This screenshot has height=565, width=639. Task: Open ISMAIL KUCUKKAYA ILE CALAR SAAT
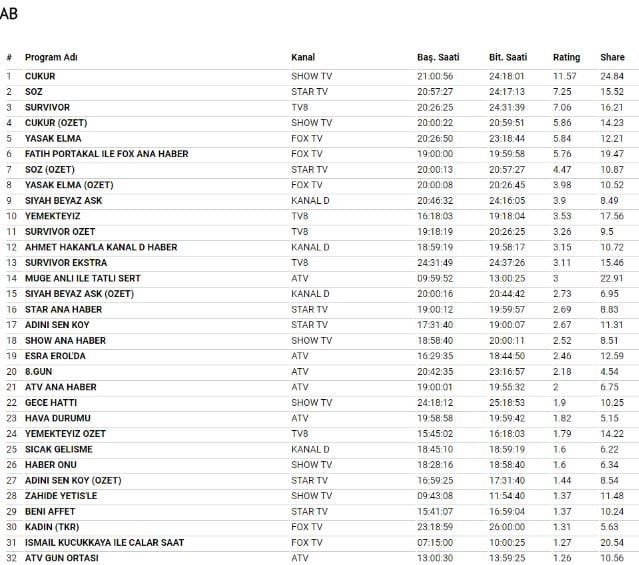pyautogui.click(x=104, y=542)
